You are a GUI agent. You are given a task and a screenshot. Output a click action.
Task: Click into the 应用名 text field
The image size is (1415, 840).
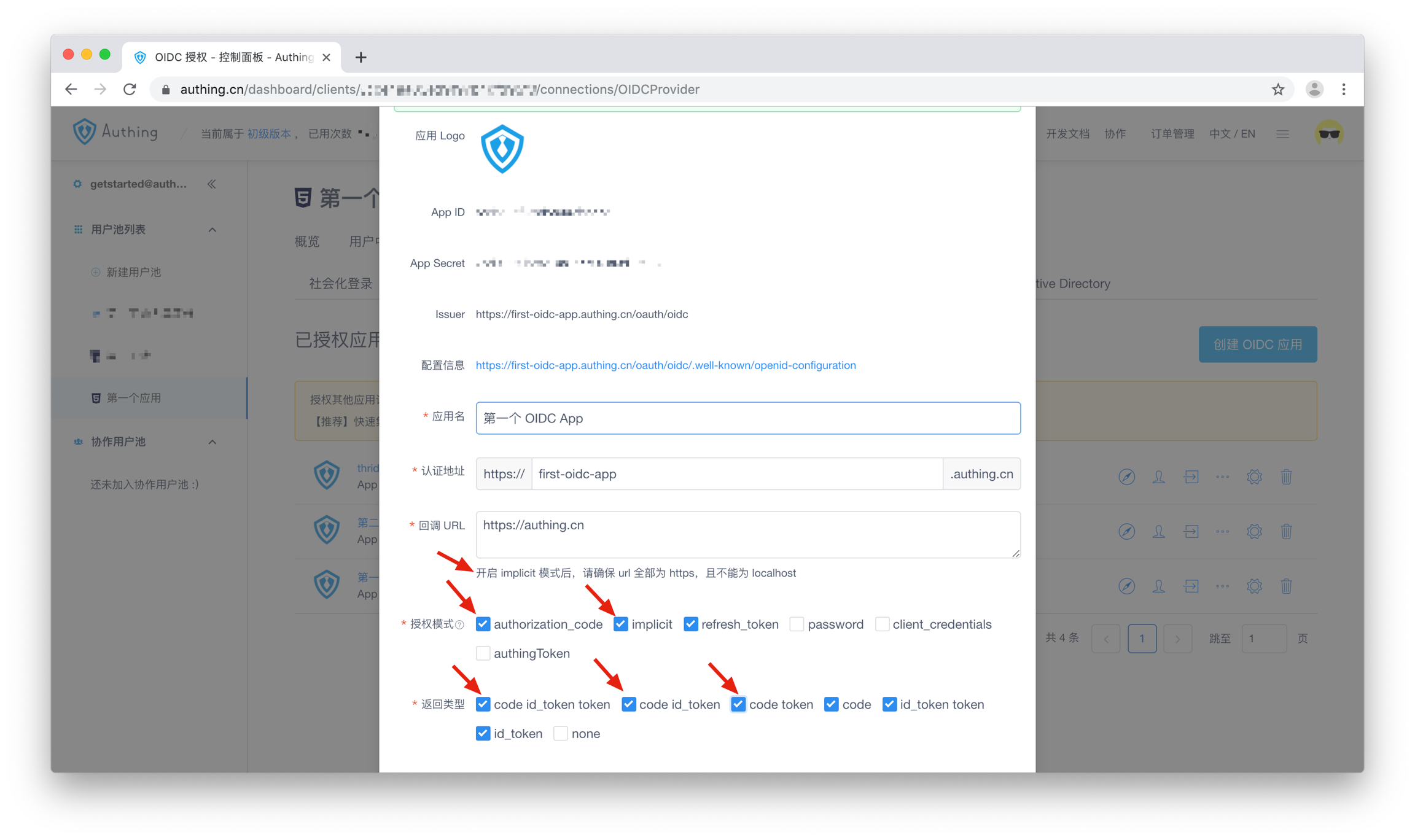click(x=747, y=418)
